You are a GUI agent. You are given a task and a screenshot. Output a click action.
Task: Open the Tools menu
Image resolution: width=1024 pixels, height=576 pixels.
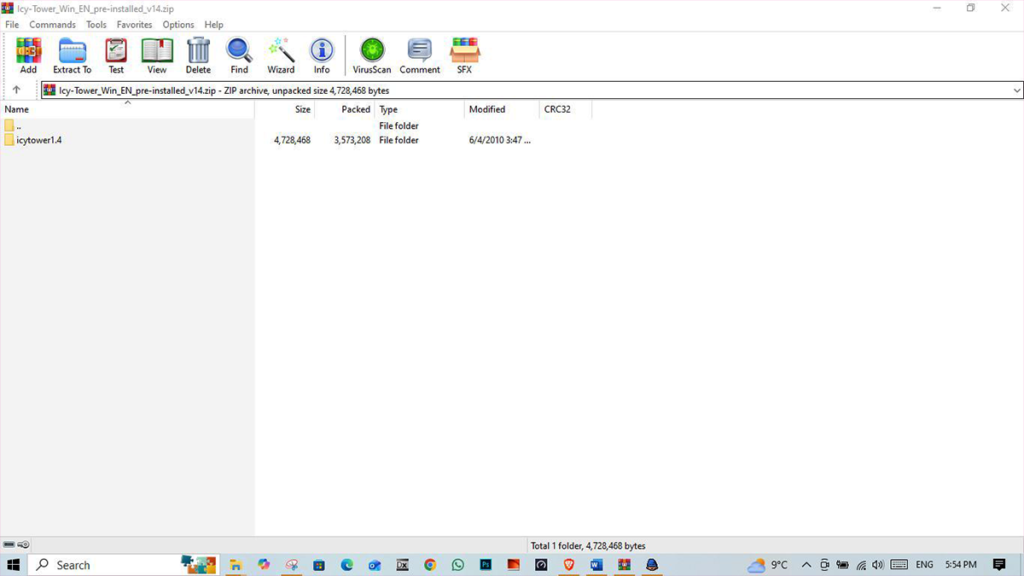96,25
